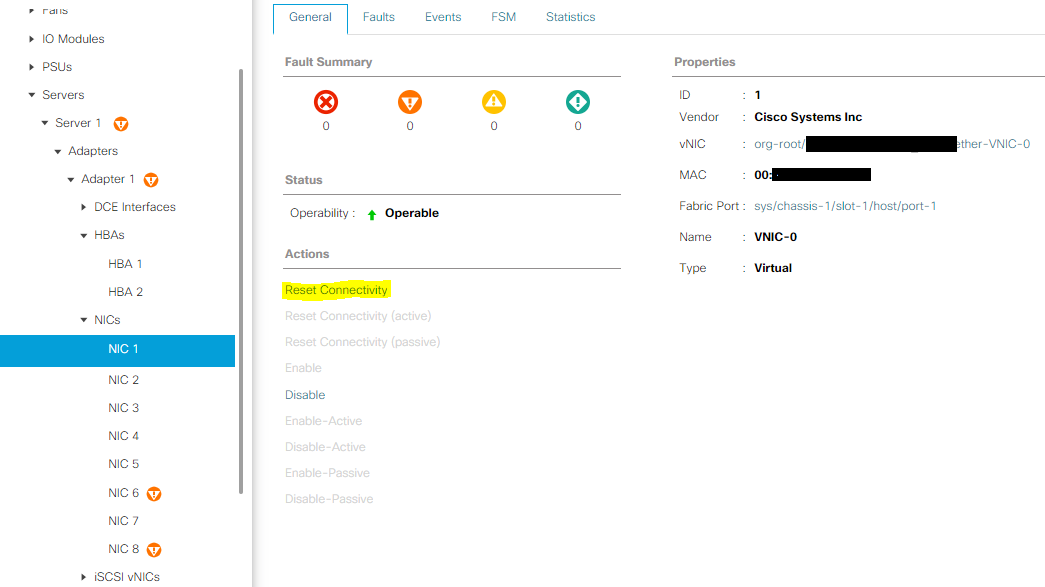Click the highlighted Reset Connectivity action
The image size is (1045, 587).
[x=336, y=289]
